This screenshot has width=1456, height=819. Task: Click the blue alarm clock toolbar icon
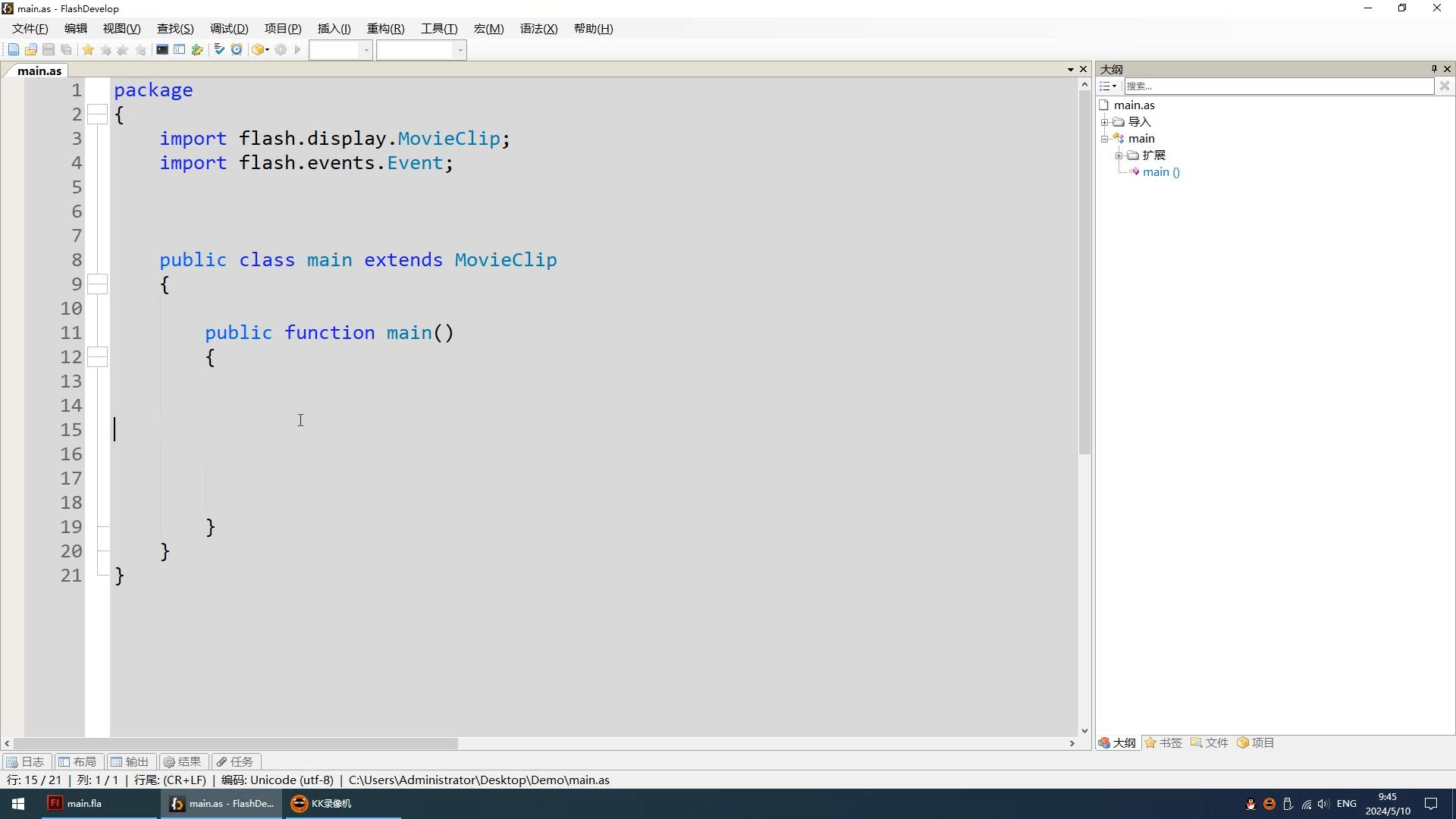237,50
